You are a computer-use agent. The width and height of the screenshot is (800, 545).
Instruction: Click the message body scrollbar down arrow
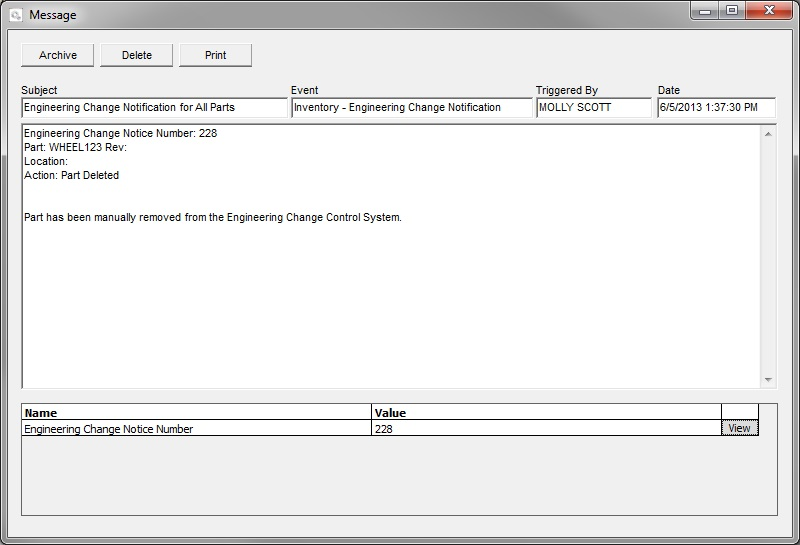pyautogui.click(x=768, y=380)
